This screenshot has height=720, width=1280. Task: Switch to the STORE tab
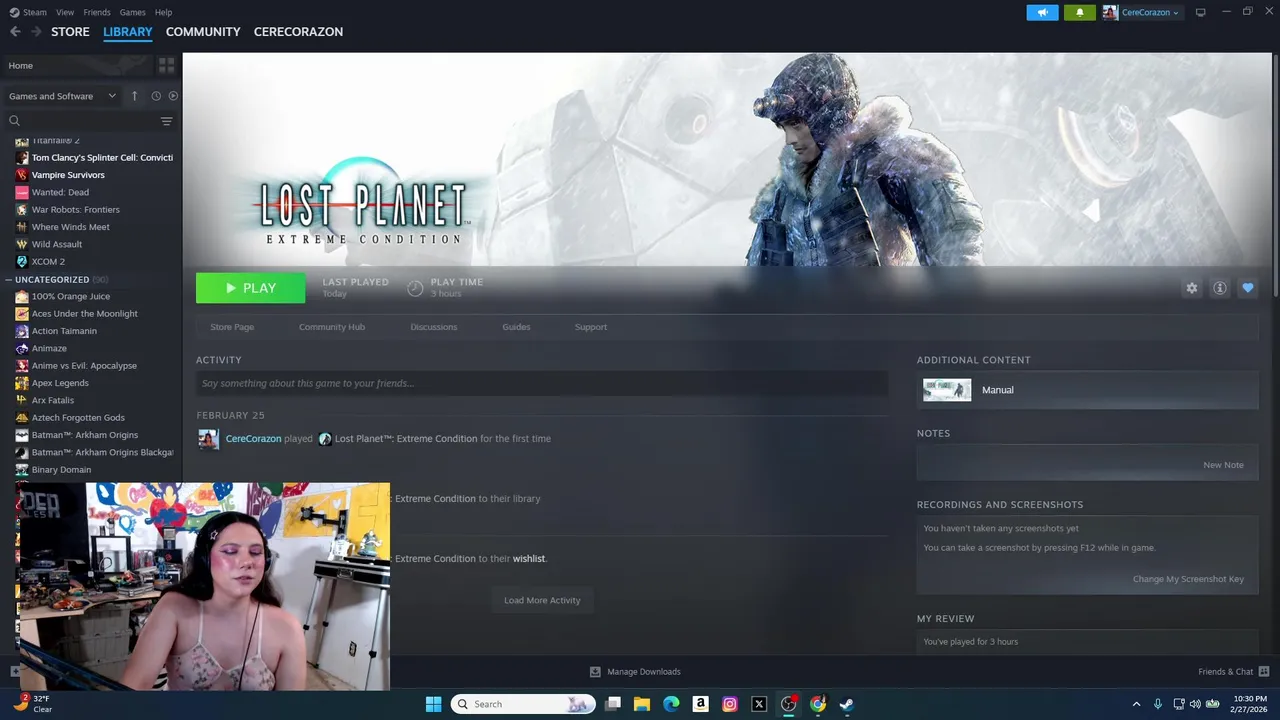[x=70, y=32]
